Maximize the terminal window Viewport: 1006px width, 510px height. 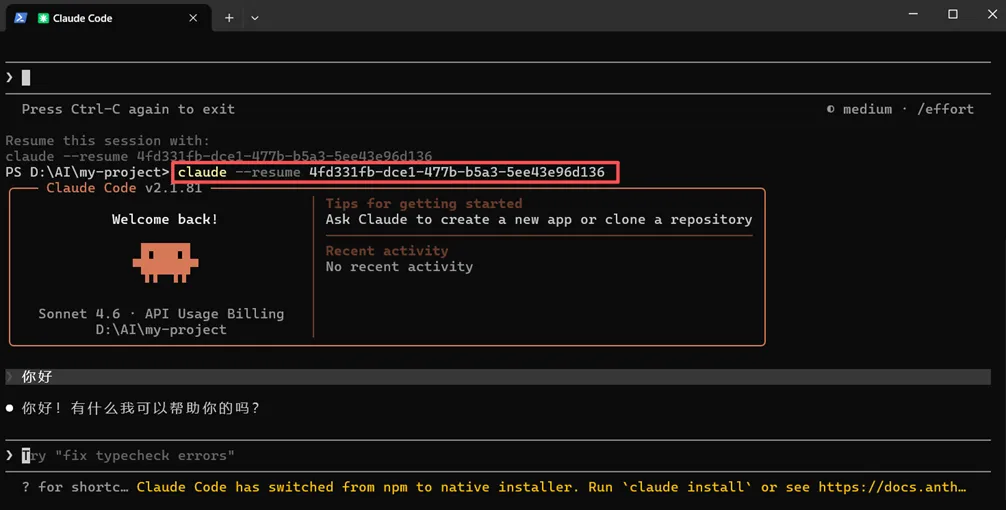click(953, 14)
